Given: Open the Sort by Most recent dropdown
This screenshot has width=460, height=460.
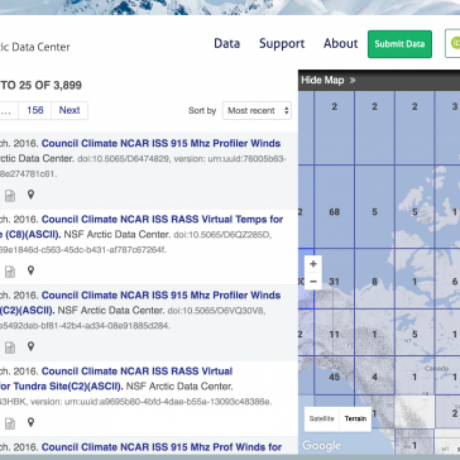Looking at the screenshot, I should point(257,110).
